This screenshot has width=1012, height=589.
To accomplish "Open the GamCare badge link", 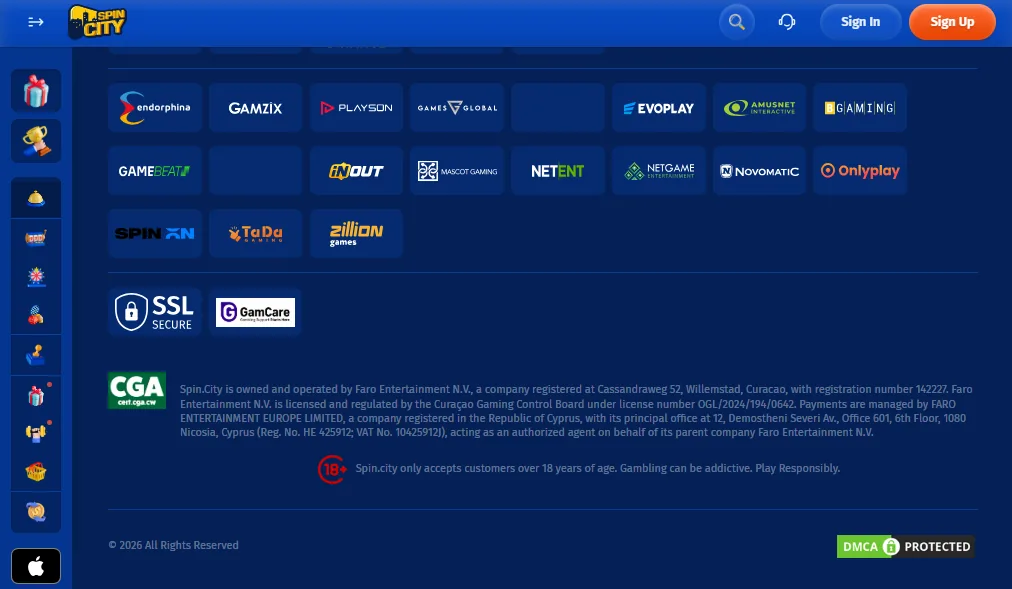I will tap(256, 312).
